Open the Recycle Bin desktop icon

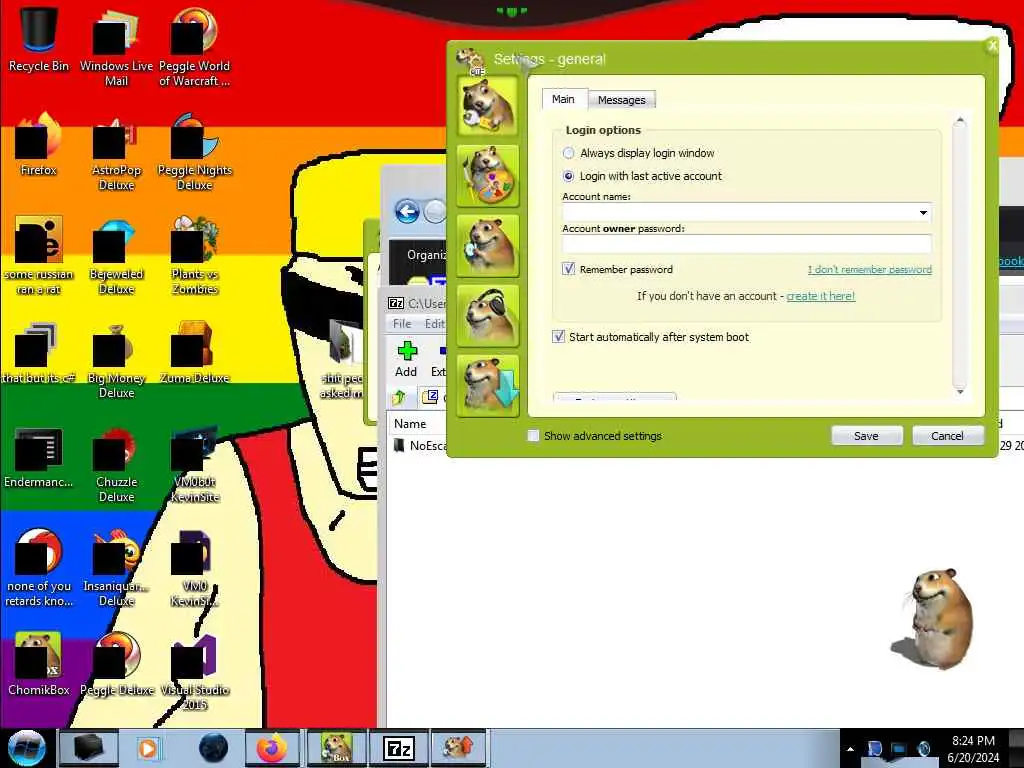click(39, 38)
